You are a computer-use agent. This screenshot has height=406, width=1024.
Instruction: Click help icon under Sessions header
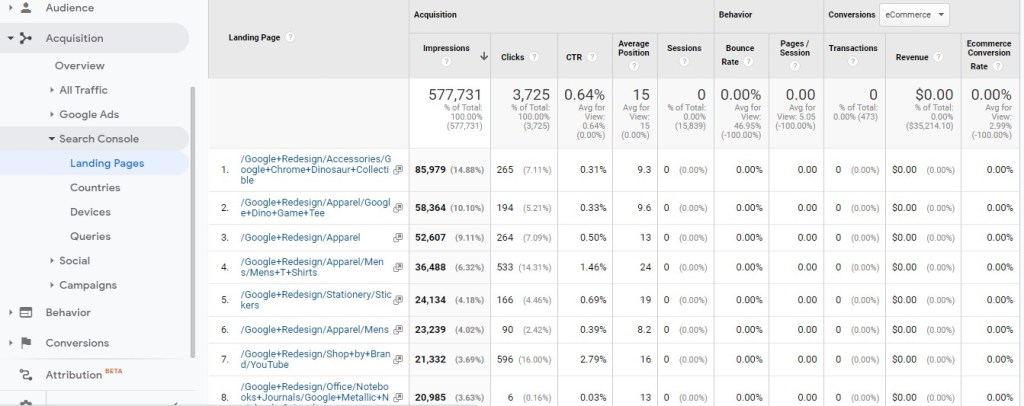[684, 61]
